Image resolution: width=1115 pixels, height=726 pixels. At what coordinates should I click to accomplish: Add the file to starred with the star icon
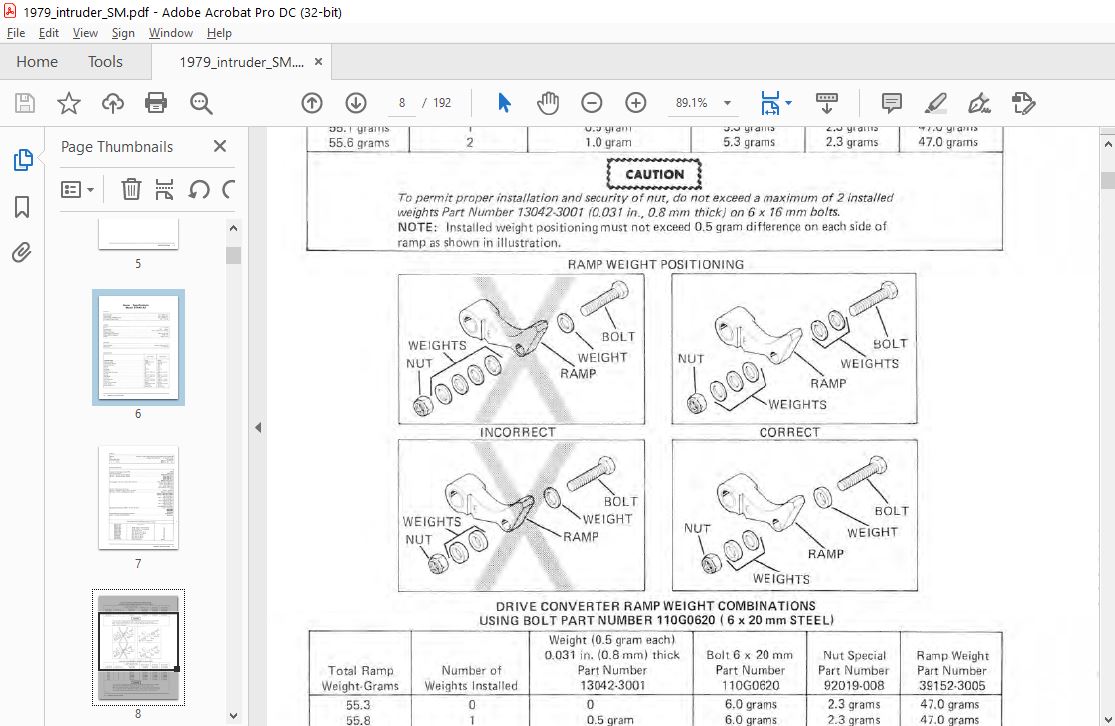coord(69,103)
